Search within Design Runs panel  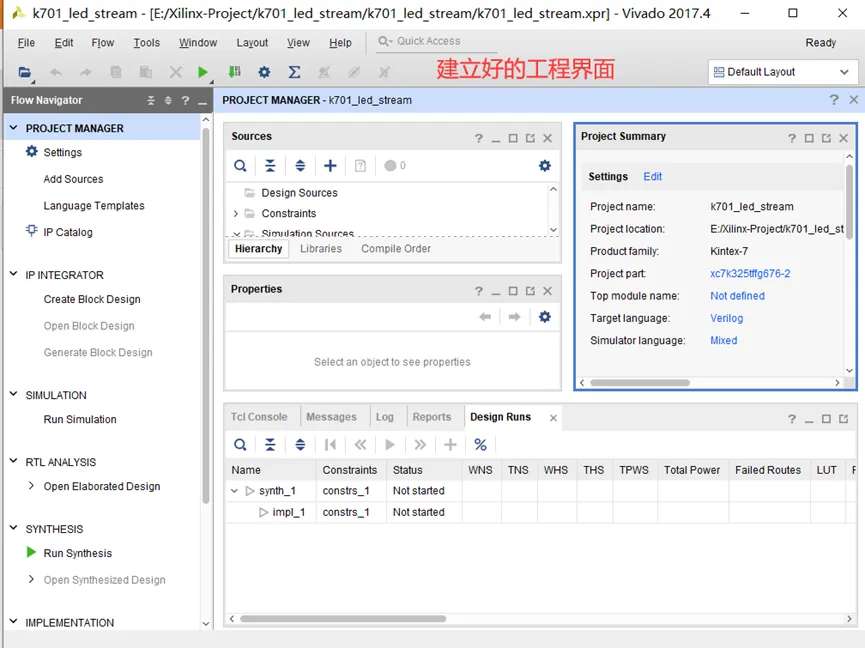[x=240, y=445]
